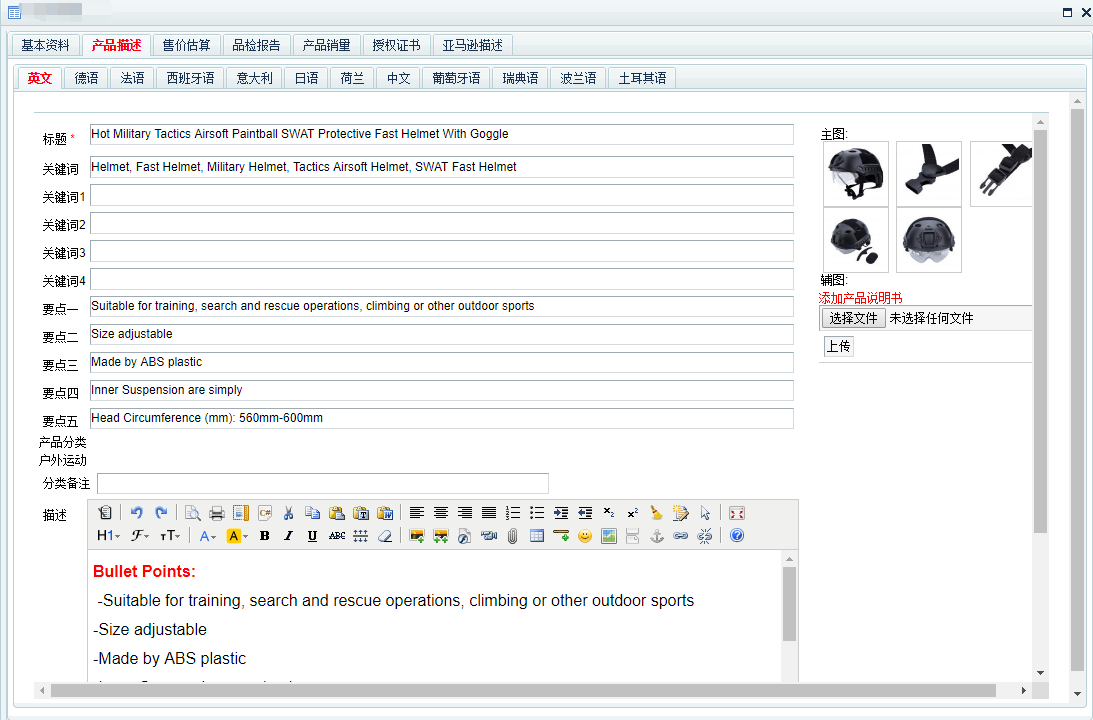1093x720 pixels.
Task: Click the Paste clipboard icon
Action: (337, 513)
